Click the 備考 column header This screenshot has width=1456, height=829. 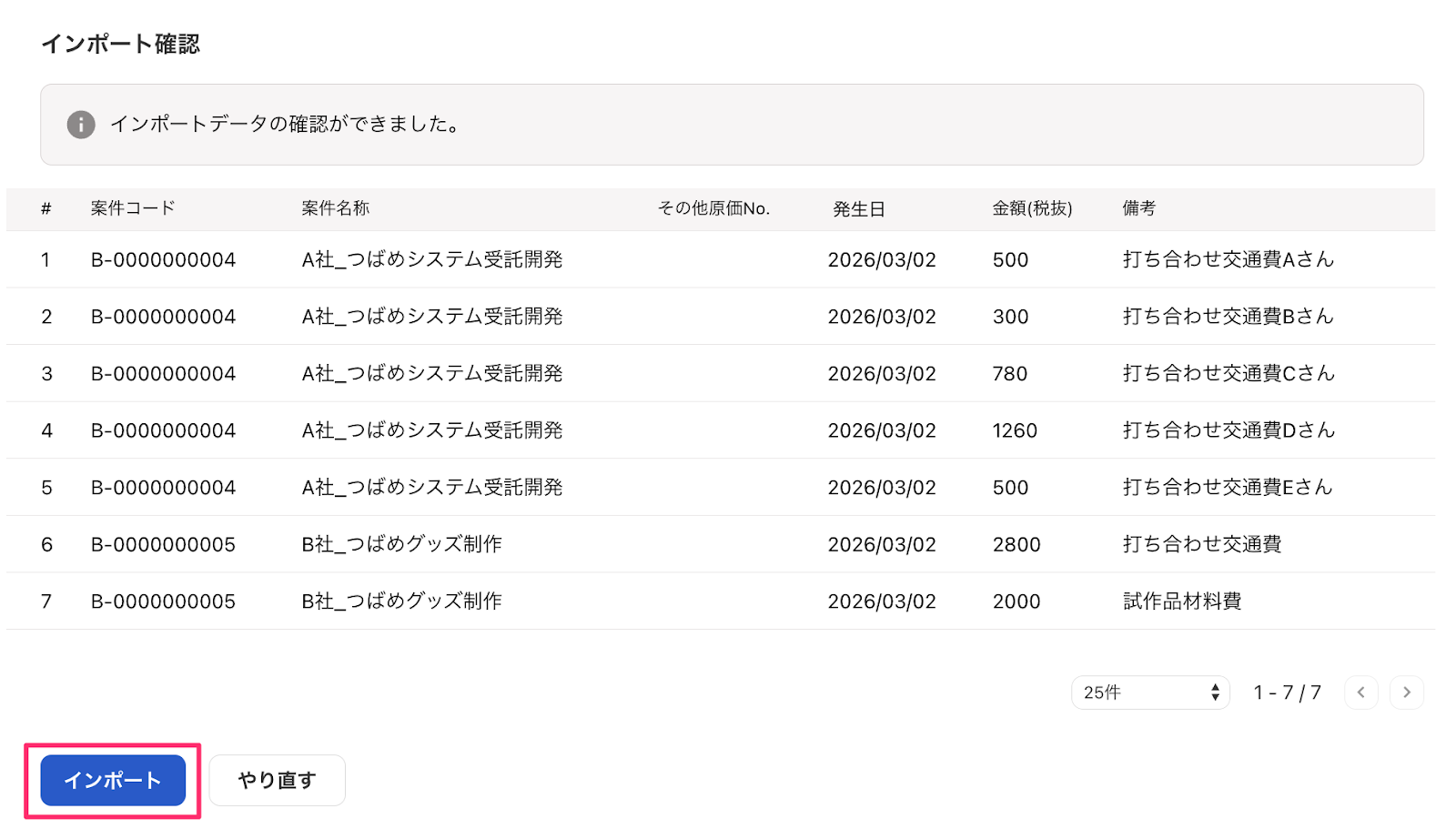click(1138, 208)
